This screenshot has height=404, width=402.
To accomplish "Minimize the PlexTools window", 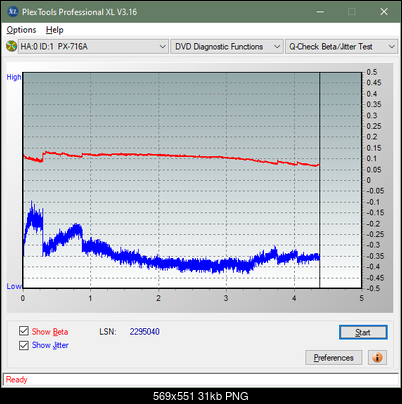I will click(320, 12).
